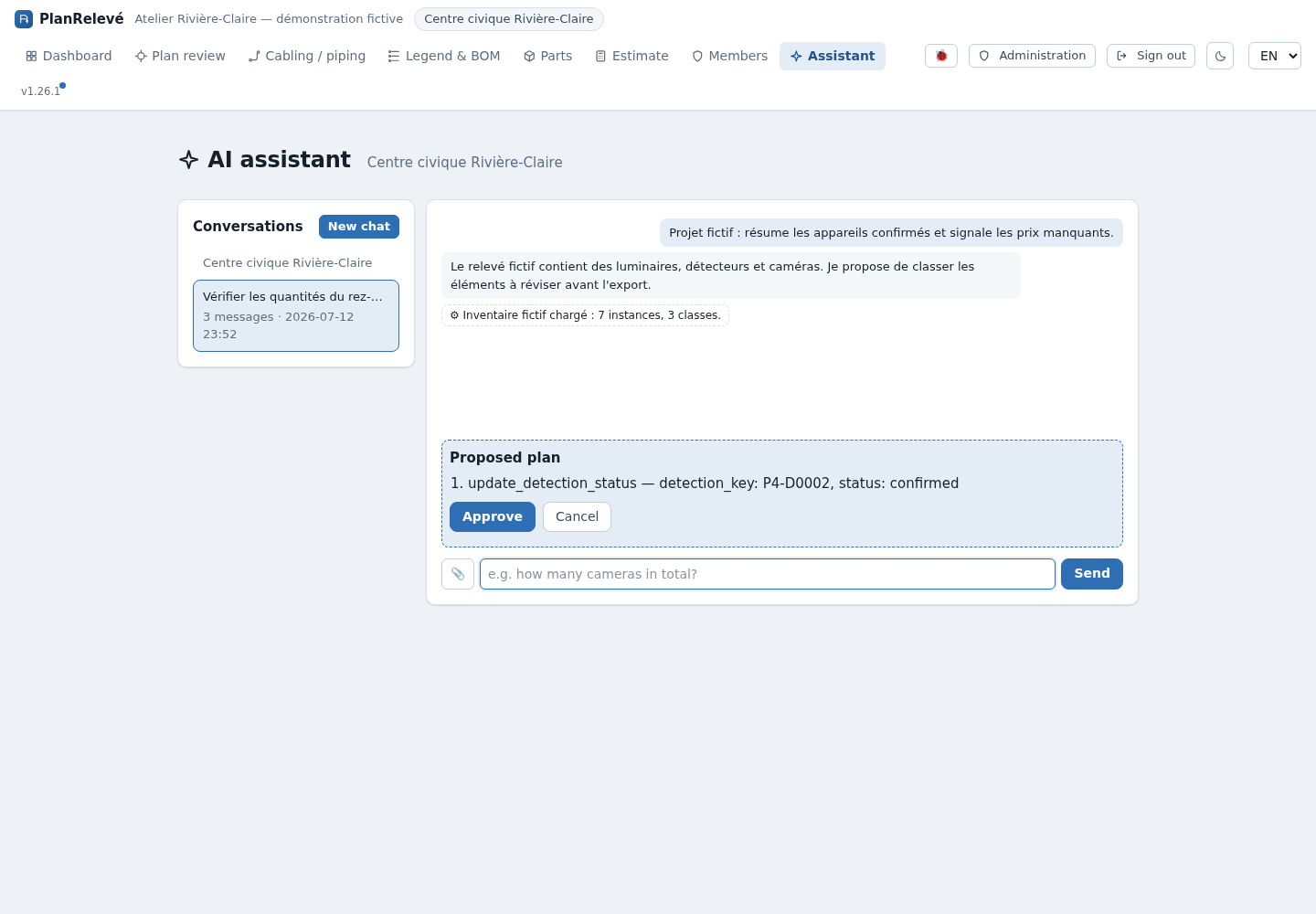Image resolution: width=1316 pixels, height=914 pixels.
Task: Click gear icon in inventory chip
Action: 454,315
